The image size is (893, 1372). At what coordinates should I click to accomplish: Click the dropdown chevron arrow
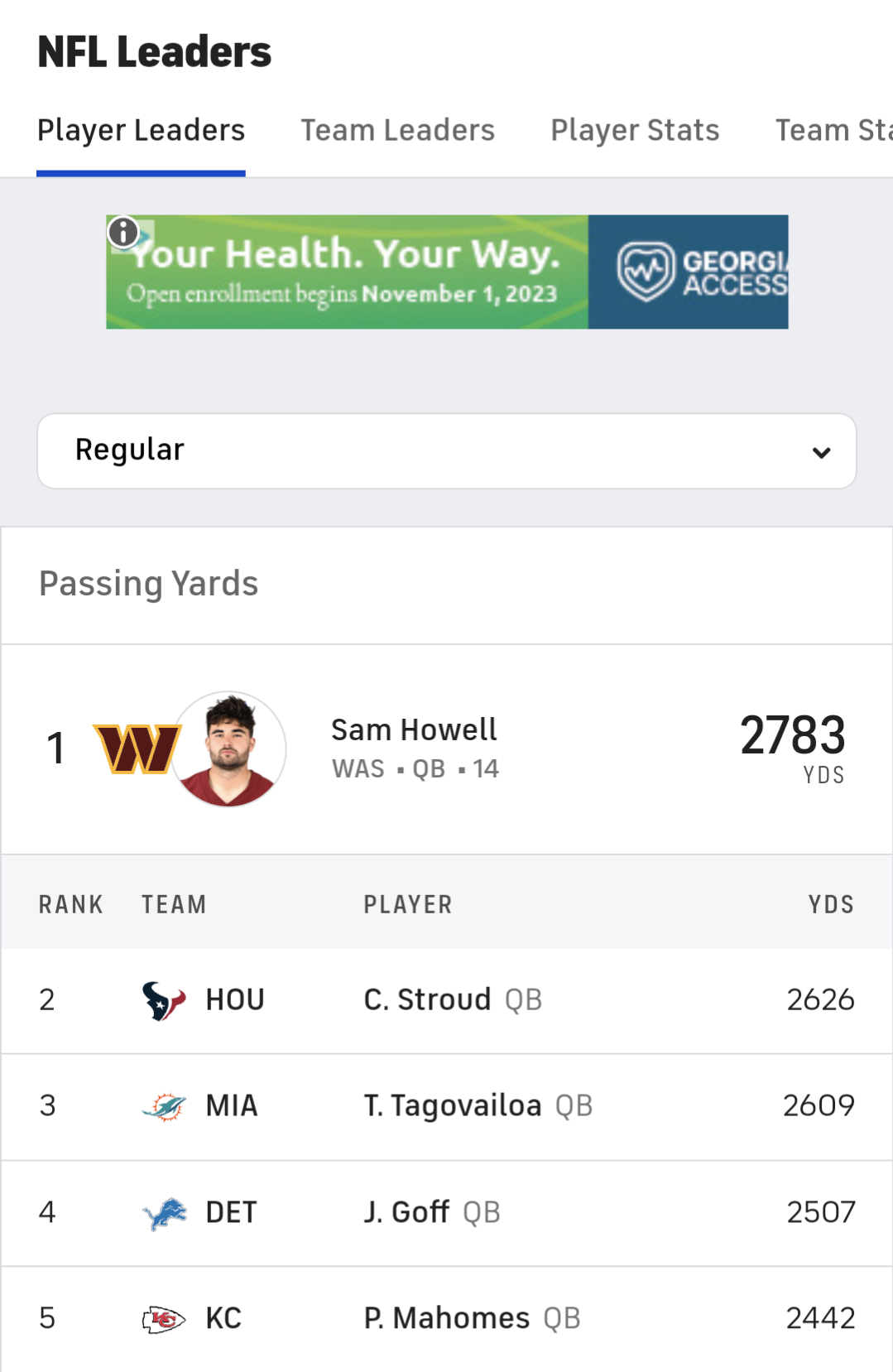[x=821, y=452]
